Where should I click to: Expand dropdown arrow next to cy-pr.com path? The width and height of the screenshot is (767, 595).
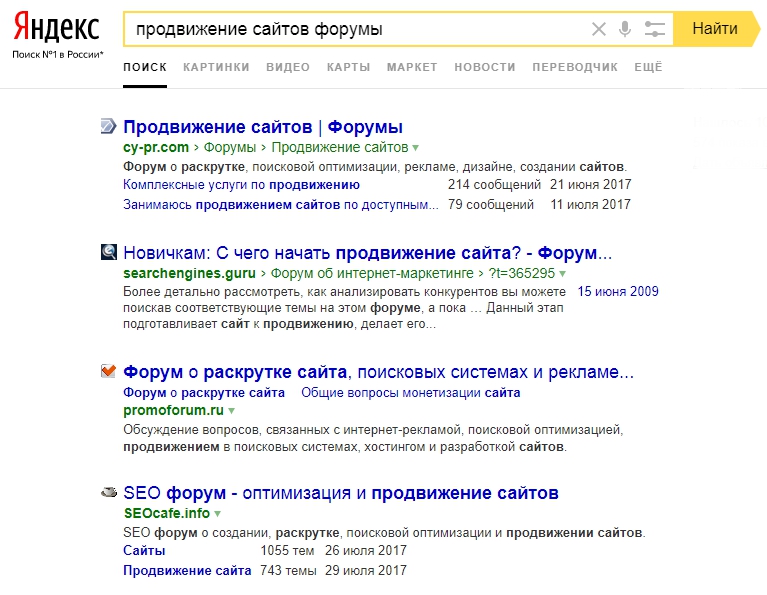(416, 148)
